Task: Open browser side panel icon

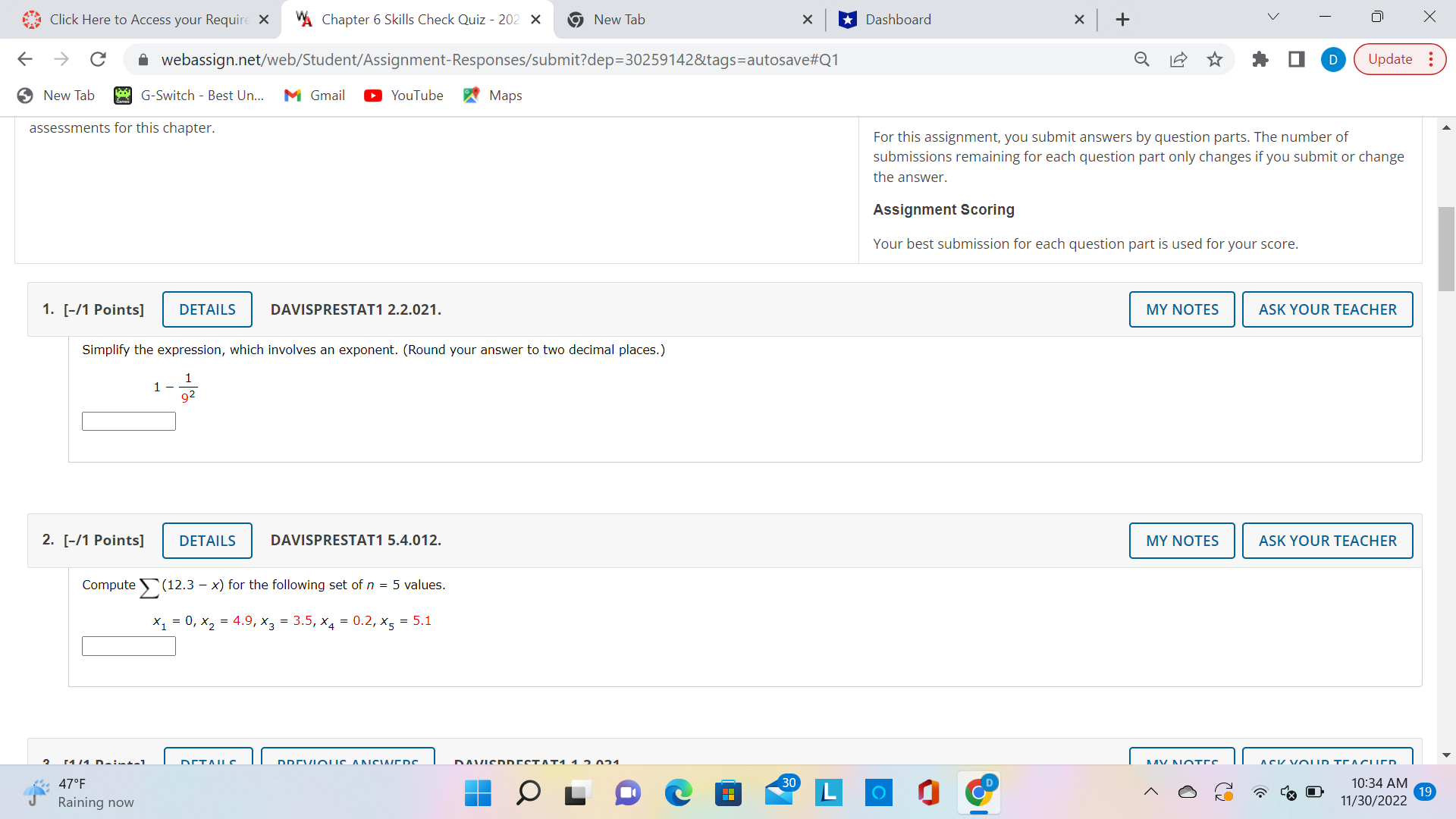Action: (1297, 59)
